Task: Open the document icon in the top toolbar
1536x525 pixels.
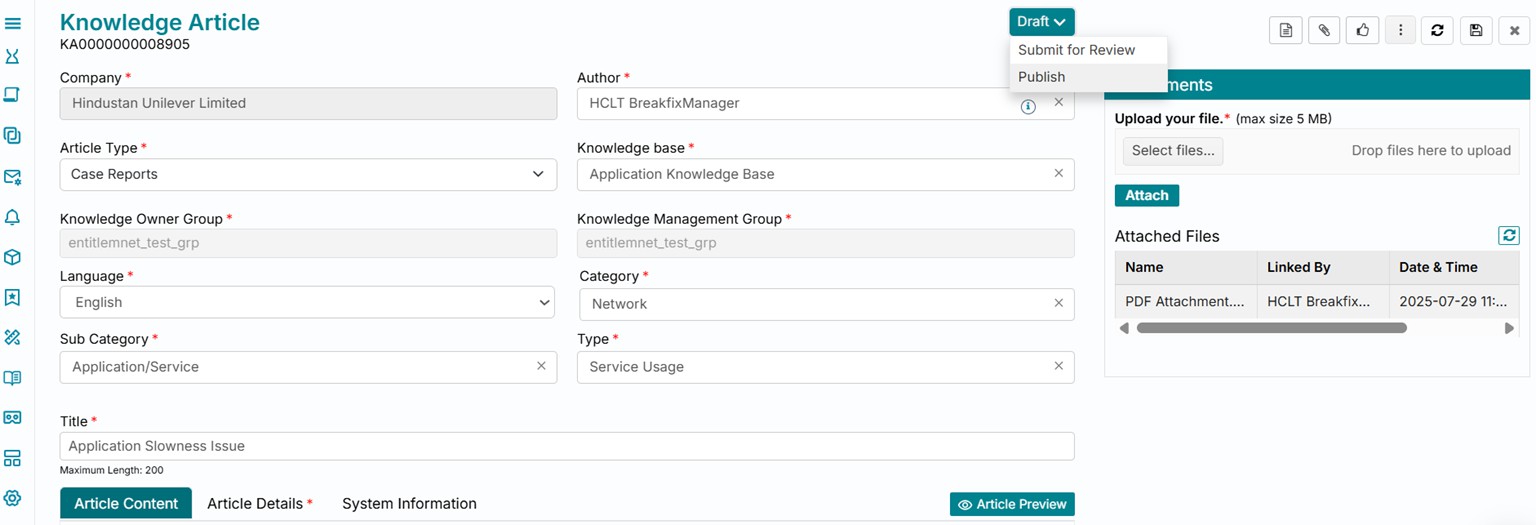Action: tap(1286, 31)
